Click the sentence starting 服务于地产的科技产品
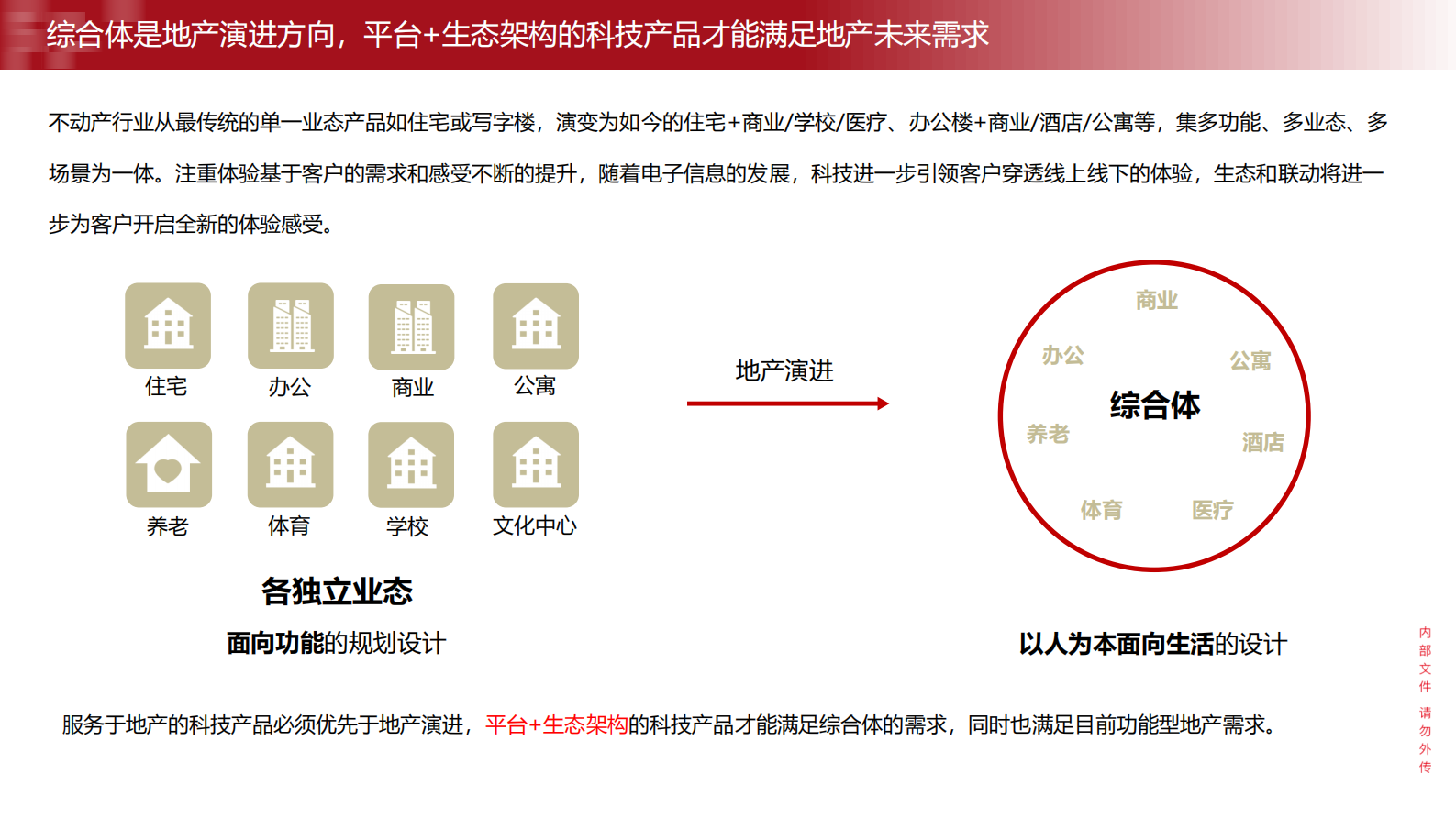The height and width of the screenshot is (818, 1456). pos(670,724)
